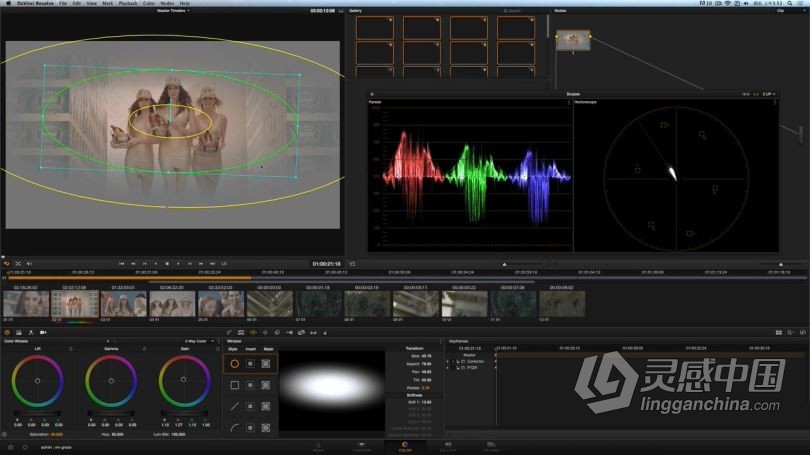Toggle invert for the circular window
The image size is (810, 455).
tap(250, 364)
